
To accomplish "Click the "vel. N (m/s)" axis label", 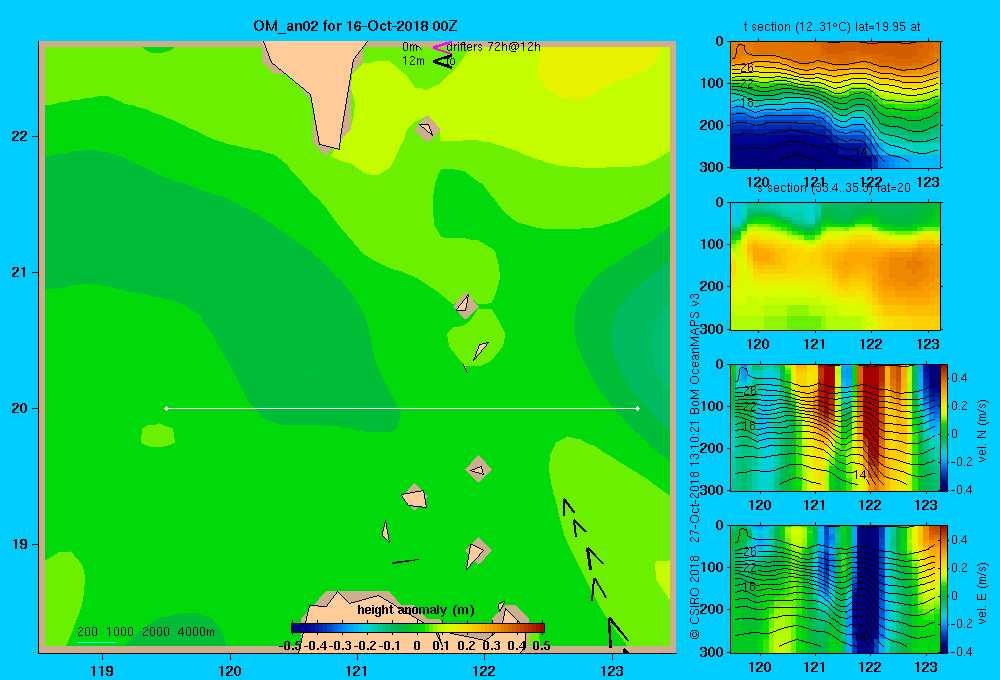I will pyautogui.click(x=982, y=431).
